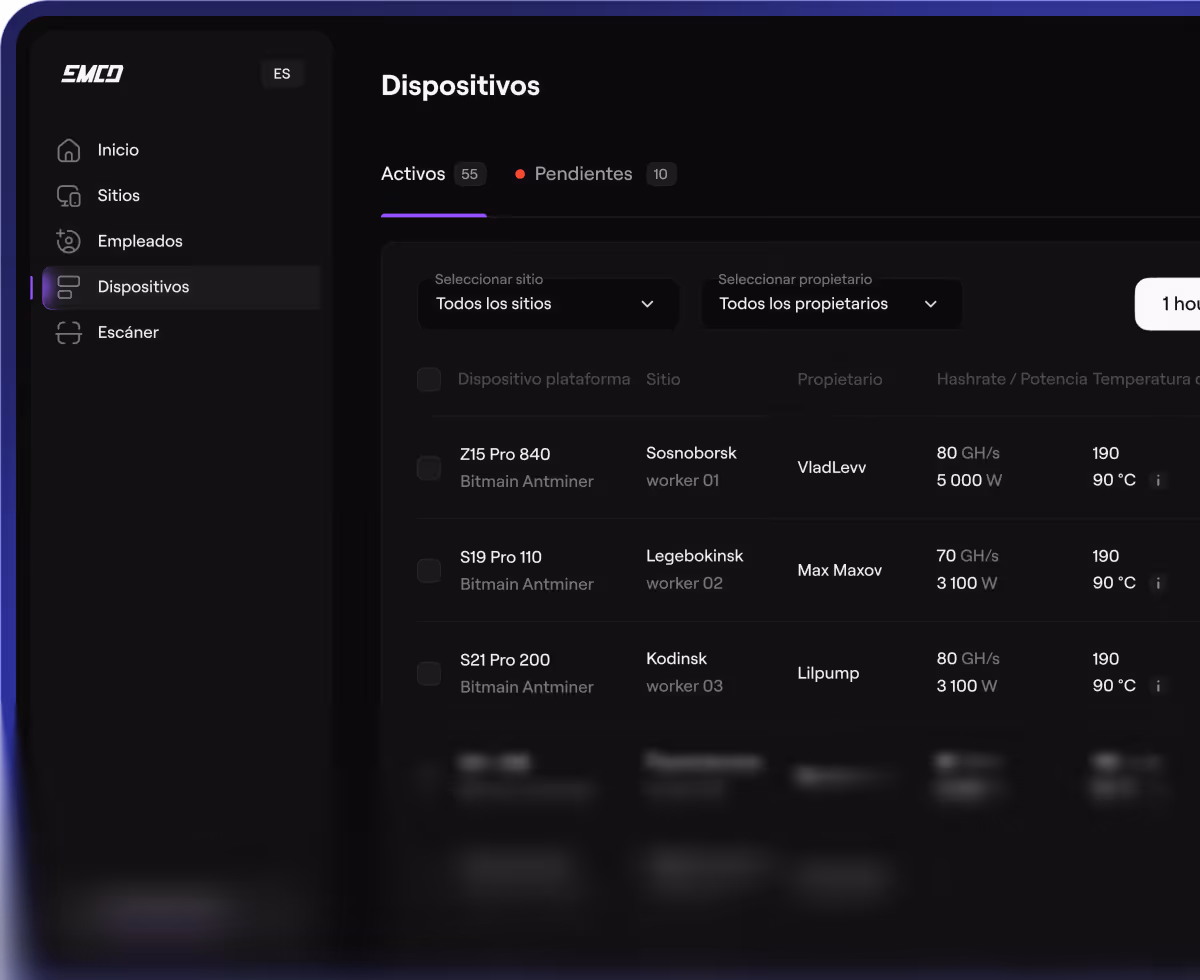Click the Sosnoborsk site cell
Image resolution: width=1200 pixels, height=980 pixels.
(691, 453)
